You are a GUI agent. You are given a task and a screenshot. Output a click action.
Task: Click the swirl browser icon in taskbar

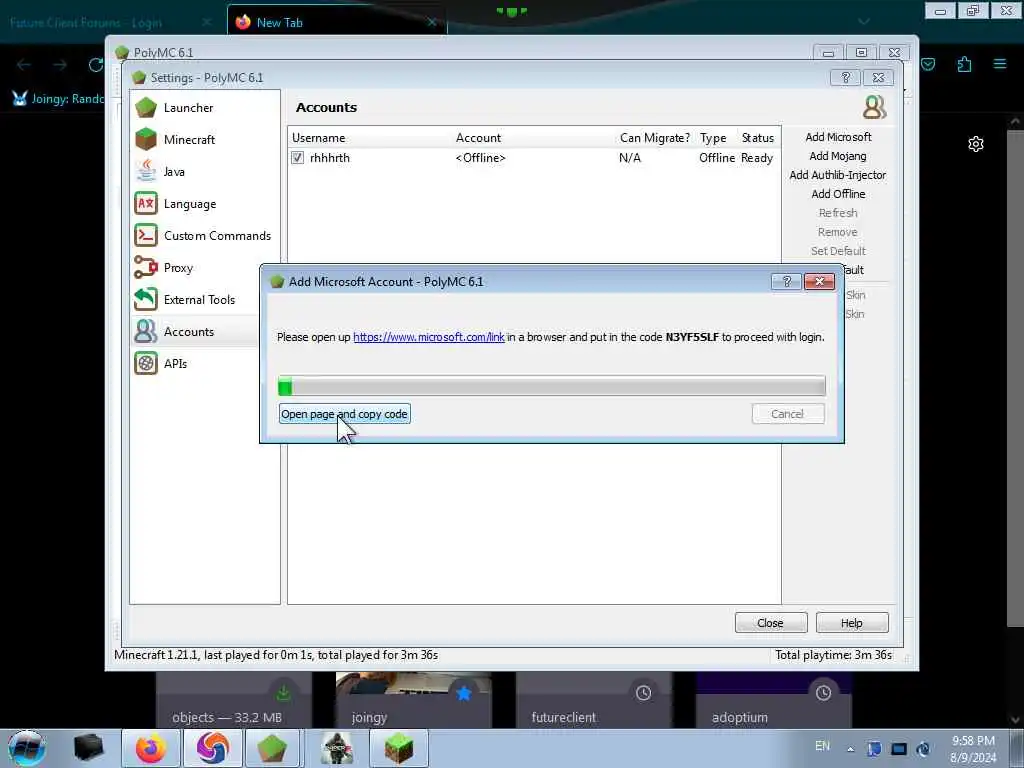(212, 748)
